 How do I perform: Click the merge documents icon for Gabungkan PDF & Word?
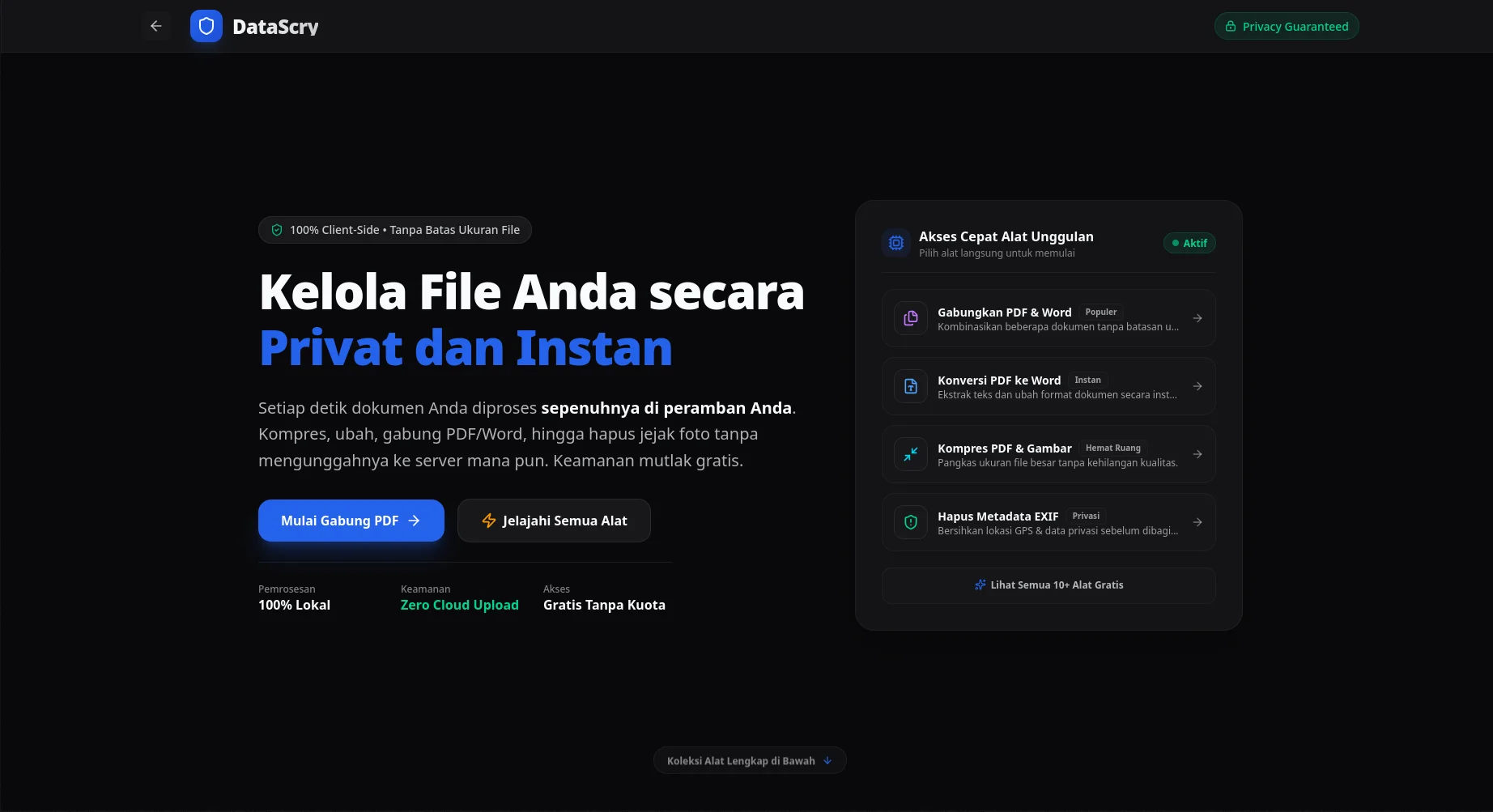(911, 318)
